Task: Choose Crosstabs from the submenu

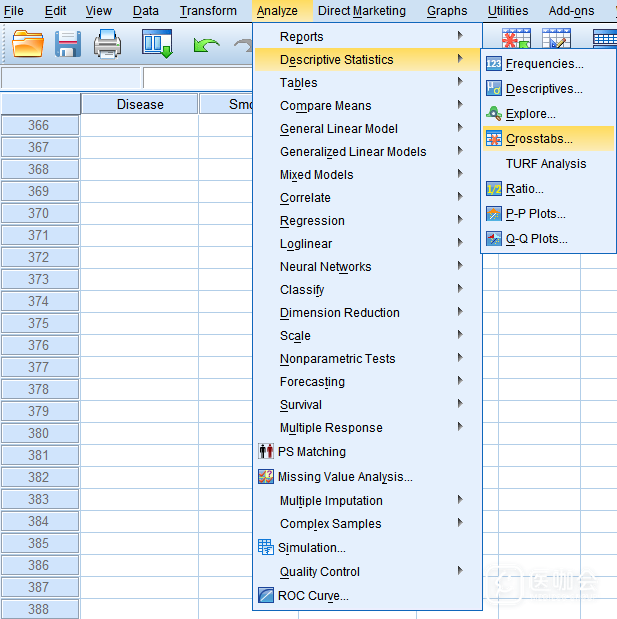Action: click(539, 139)
